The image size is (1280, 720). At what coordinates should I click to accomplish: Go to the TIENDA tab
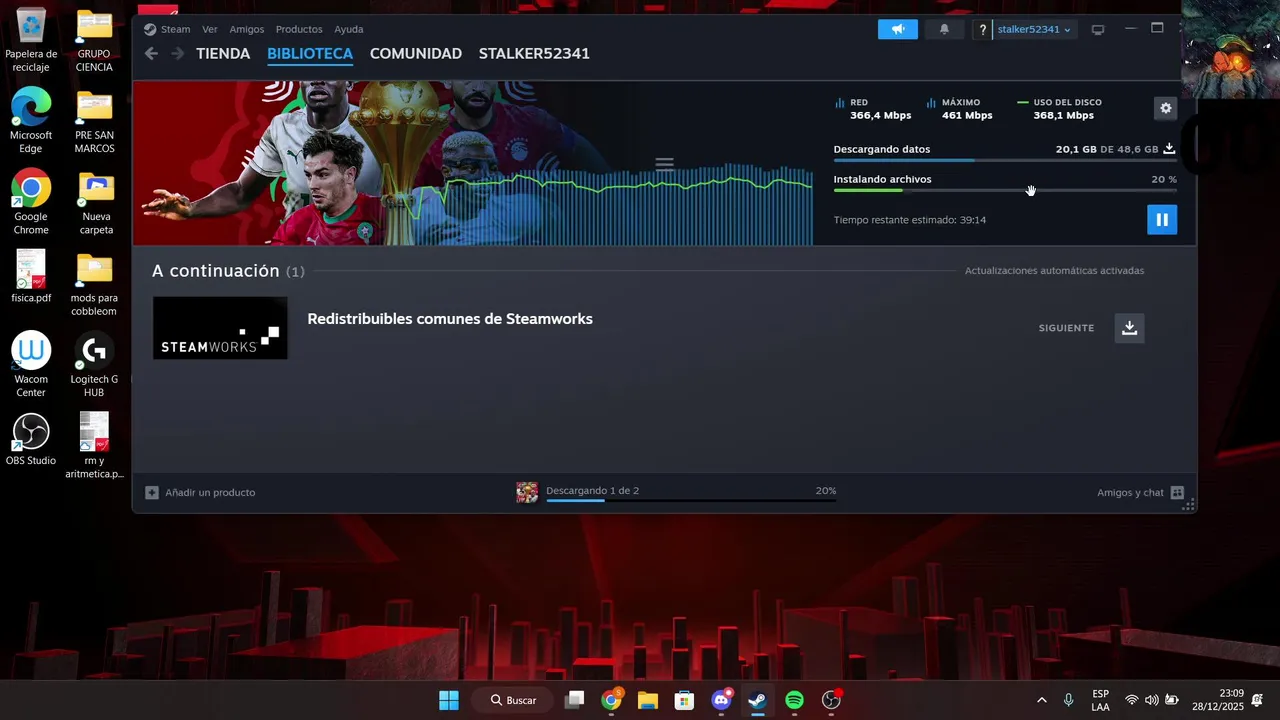[223, 54]
